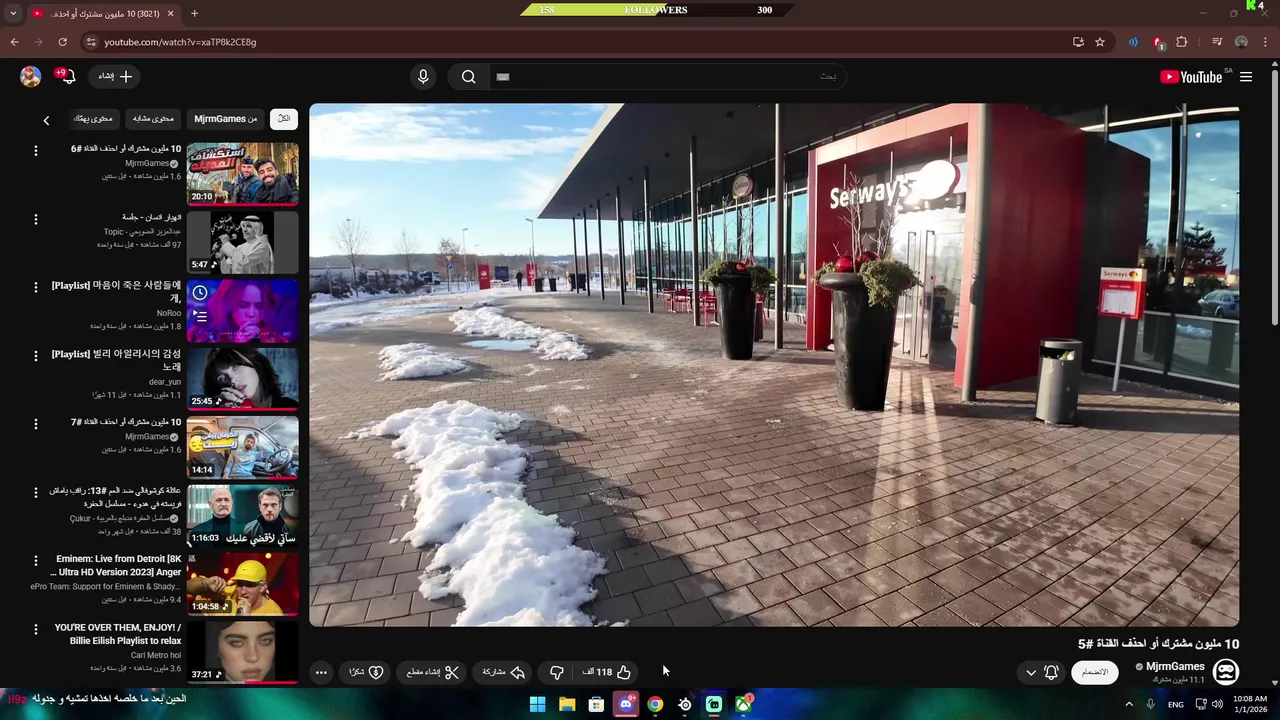Image resolution: width=1280 pixels, height=720 pixels.
Task: Click the install app icon in address bar
Action: coord(1078,42)
